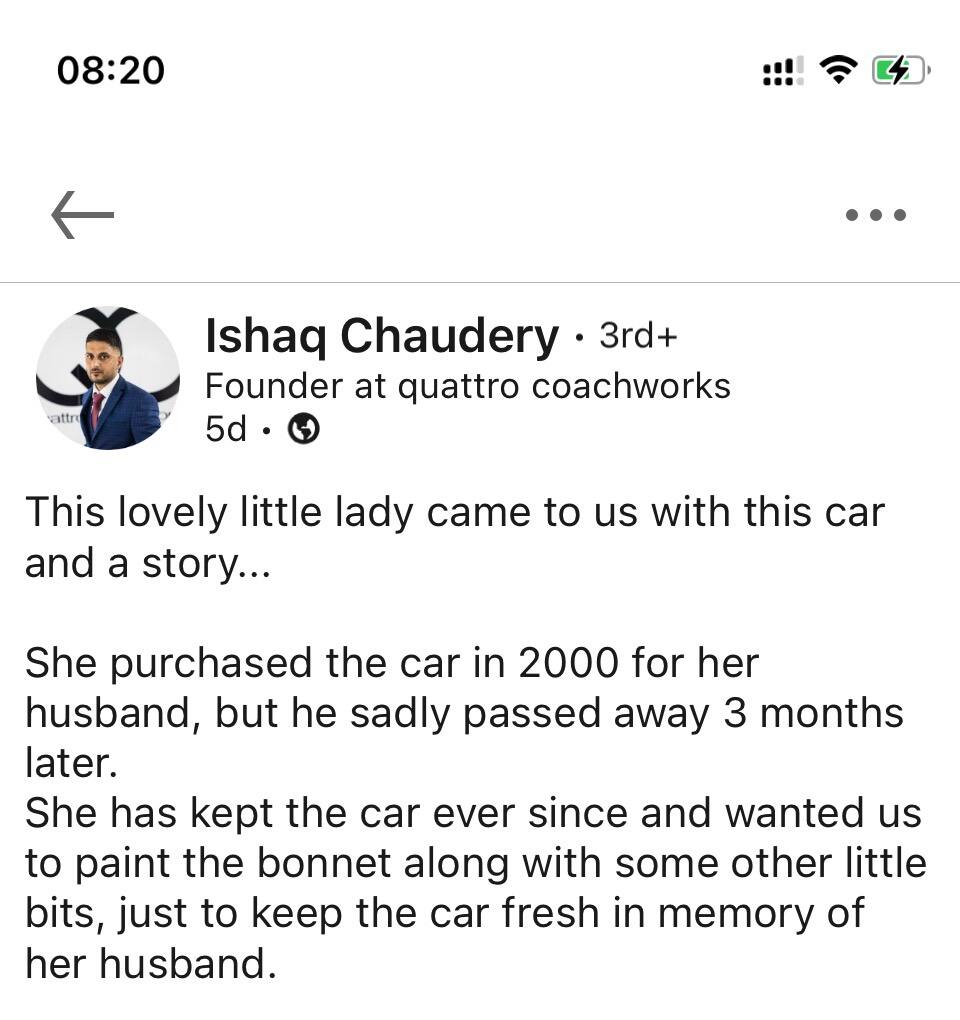Go back using the left arrow
The image size is (960, 1020).
coord(83,215)
